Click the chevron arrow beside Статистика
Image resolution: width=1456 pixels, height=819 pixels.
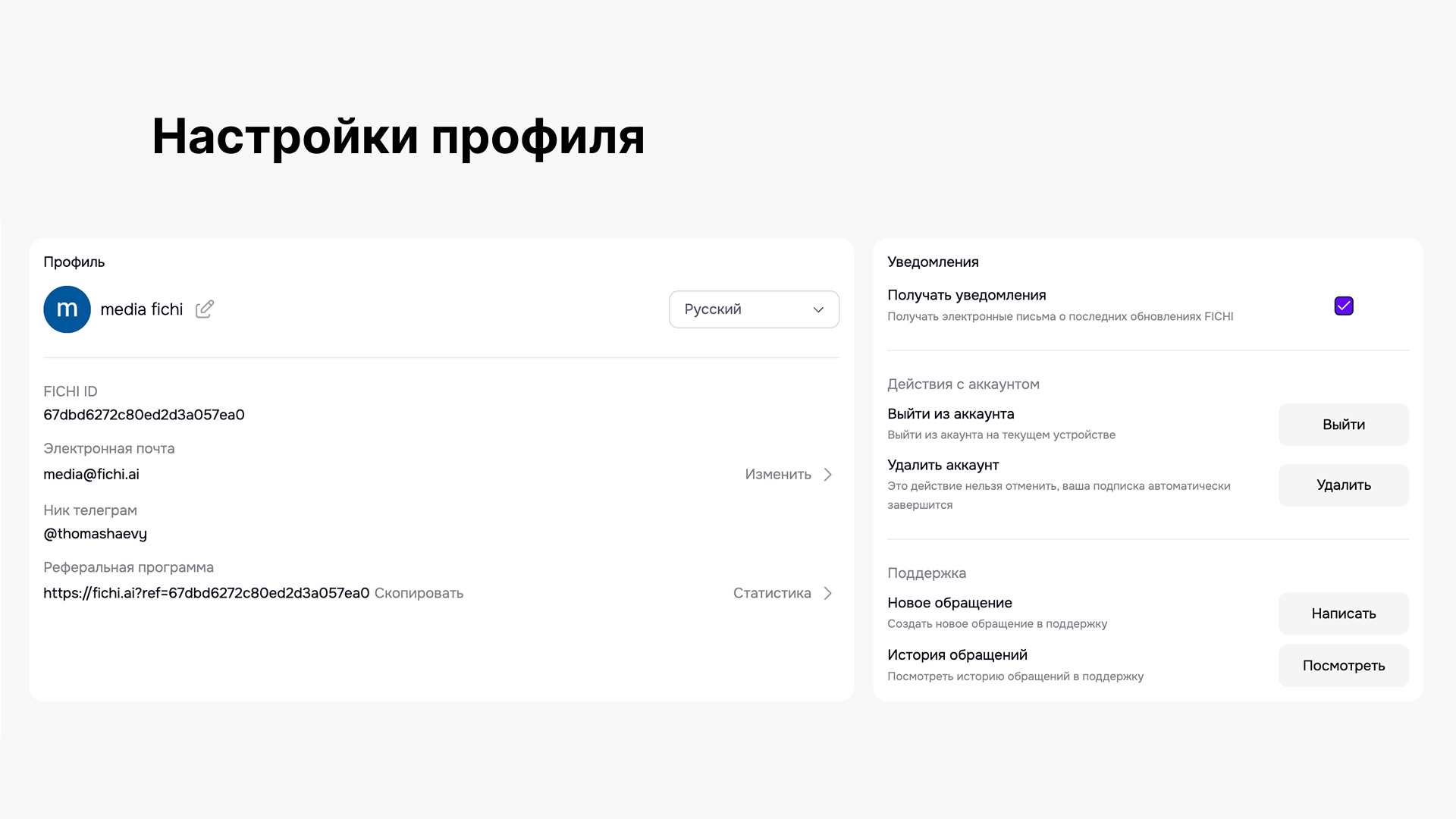pyautogui.click(x=828, y=593)
